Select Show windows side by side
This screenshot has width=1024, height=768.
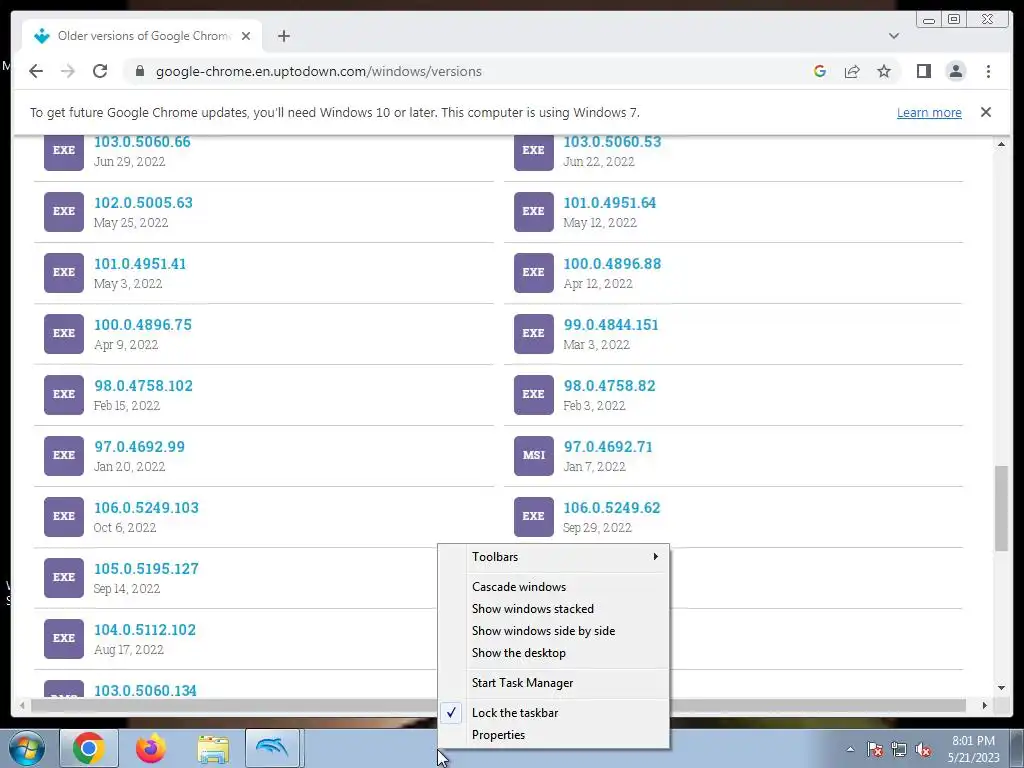coord(553,631)
